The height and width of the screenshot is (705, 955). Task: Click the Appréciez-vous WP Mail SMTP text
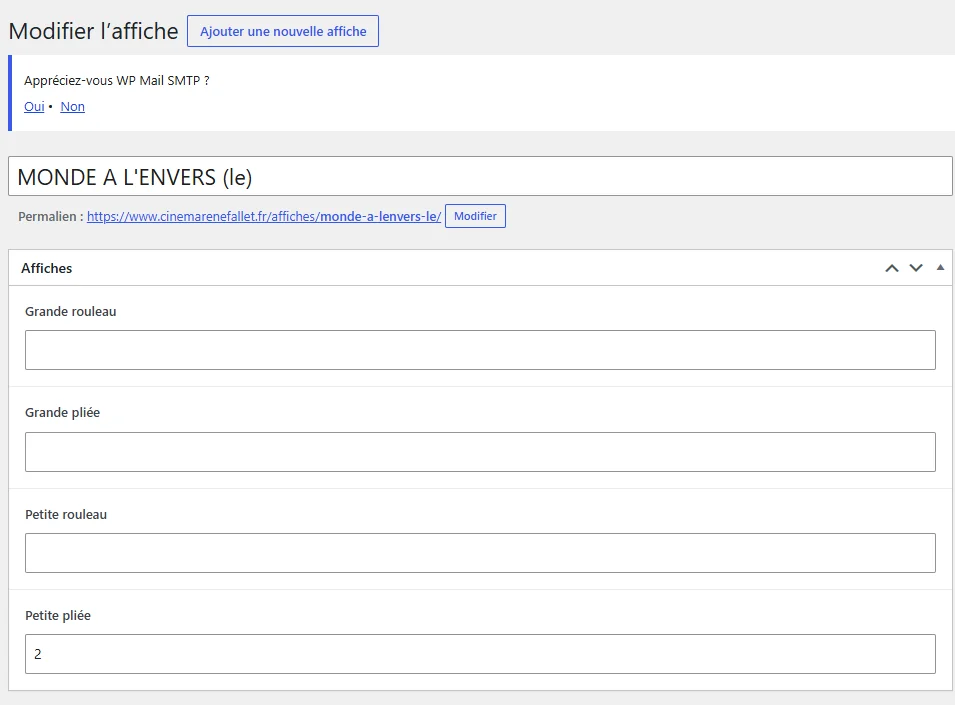(x=117, y=80)
